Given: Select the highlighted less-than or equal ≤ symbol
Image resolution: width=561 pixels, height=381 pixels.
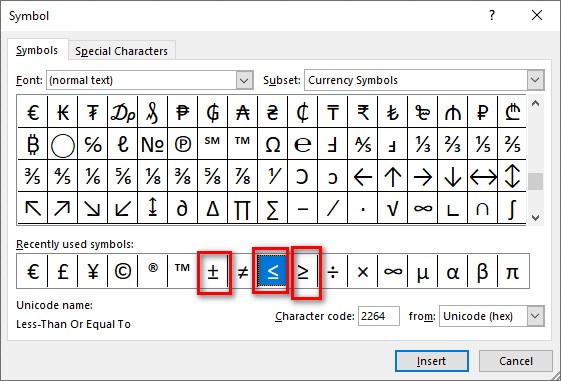Looking at the screenshot, I should click(x=273, y=271).
